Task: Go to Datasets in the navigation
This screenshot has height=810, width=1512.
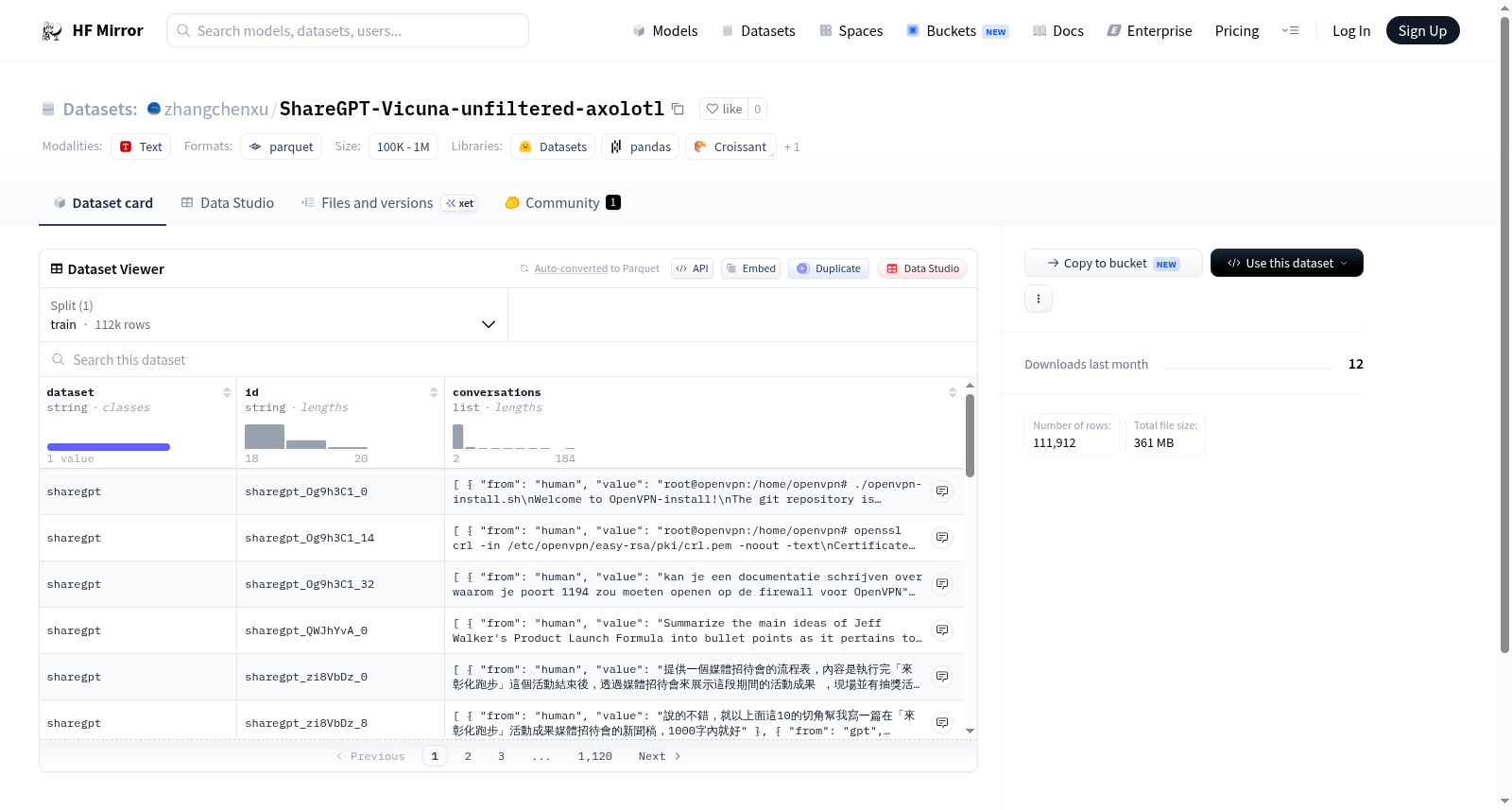Action: (x=758, y=31)
